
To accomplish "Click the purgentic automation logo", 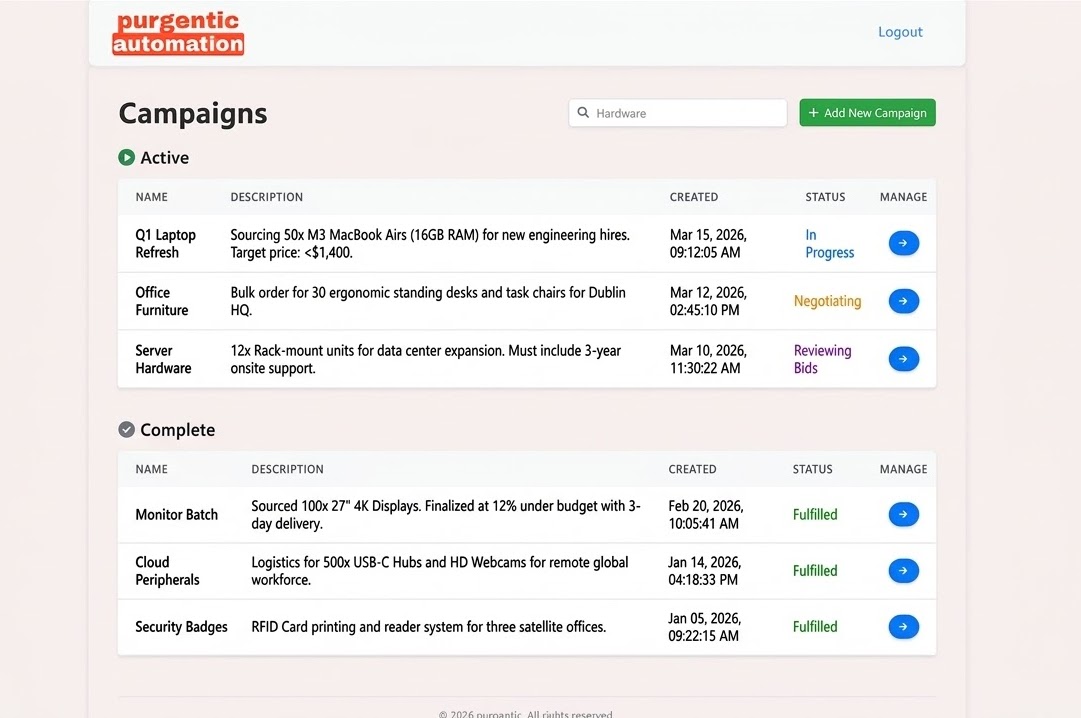I will pos(177,32).
